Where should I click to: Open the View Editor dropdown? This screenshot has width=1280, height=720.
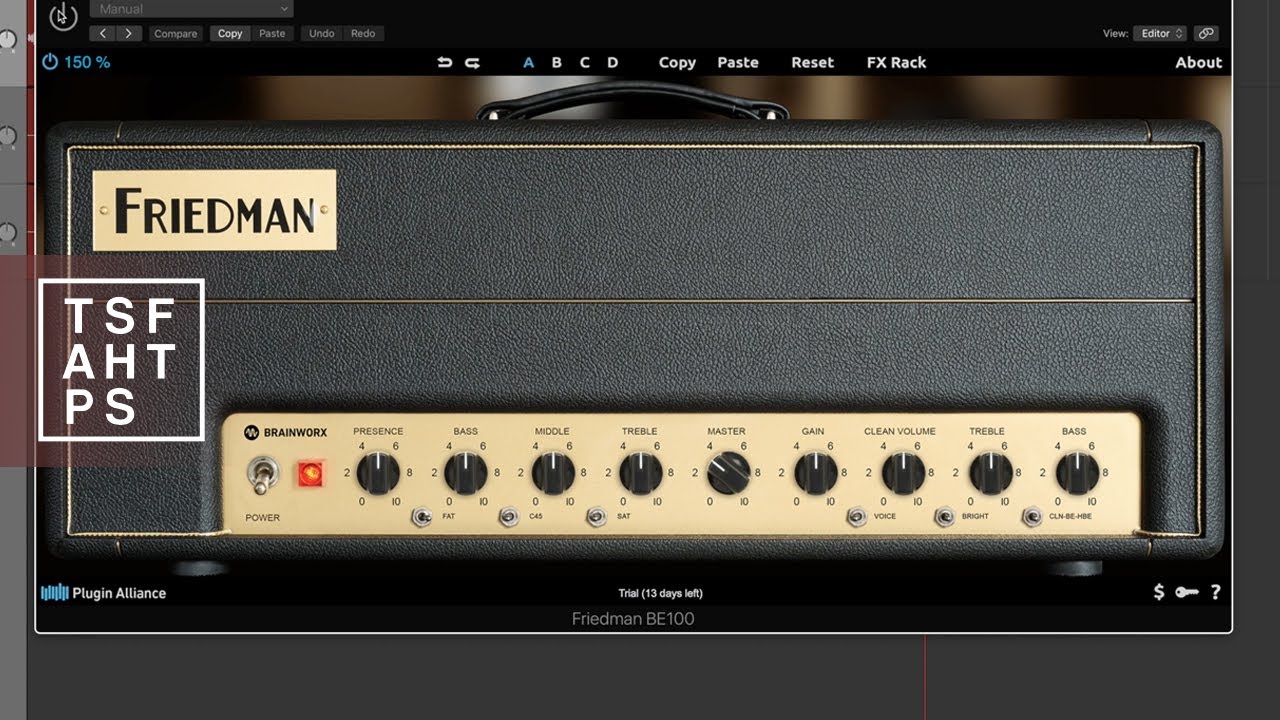(x=1160, y=33)
